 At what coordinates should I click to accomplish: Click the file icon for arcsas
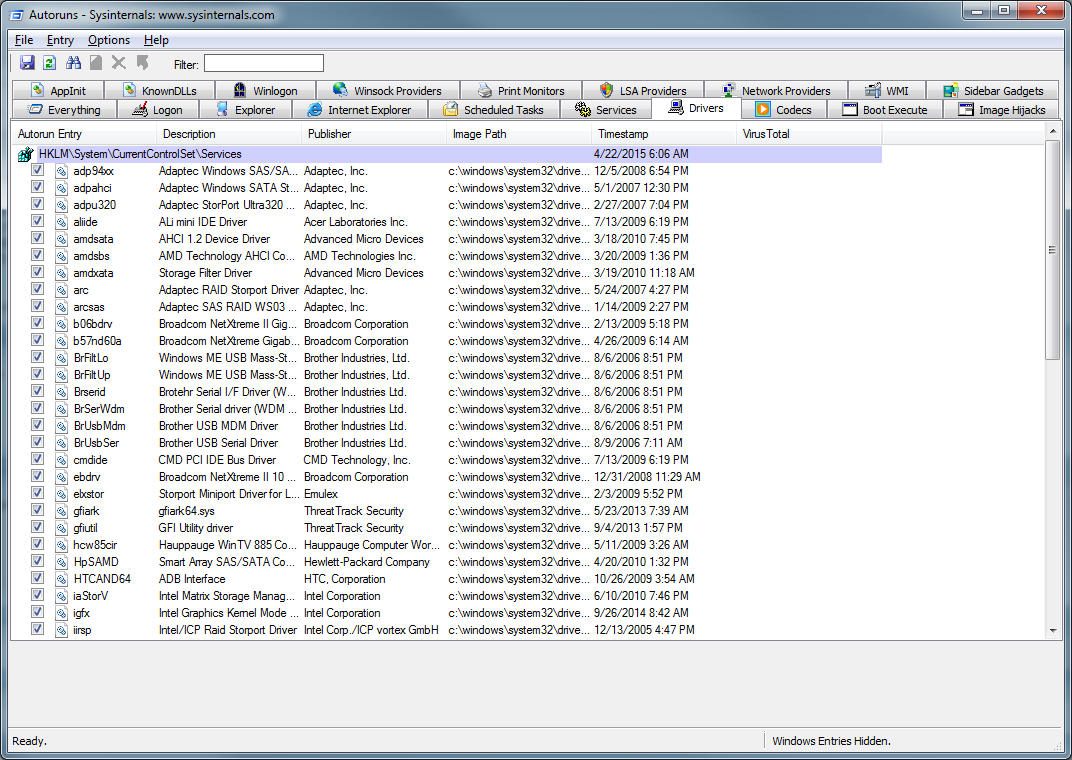coord(62,307)
